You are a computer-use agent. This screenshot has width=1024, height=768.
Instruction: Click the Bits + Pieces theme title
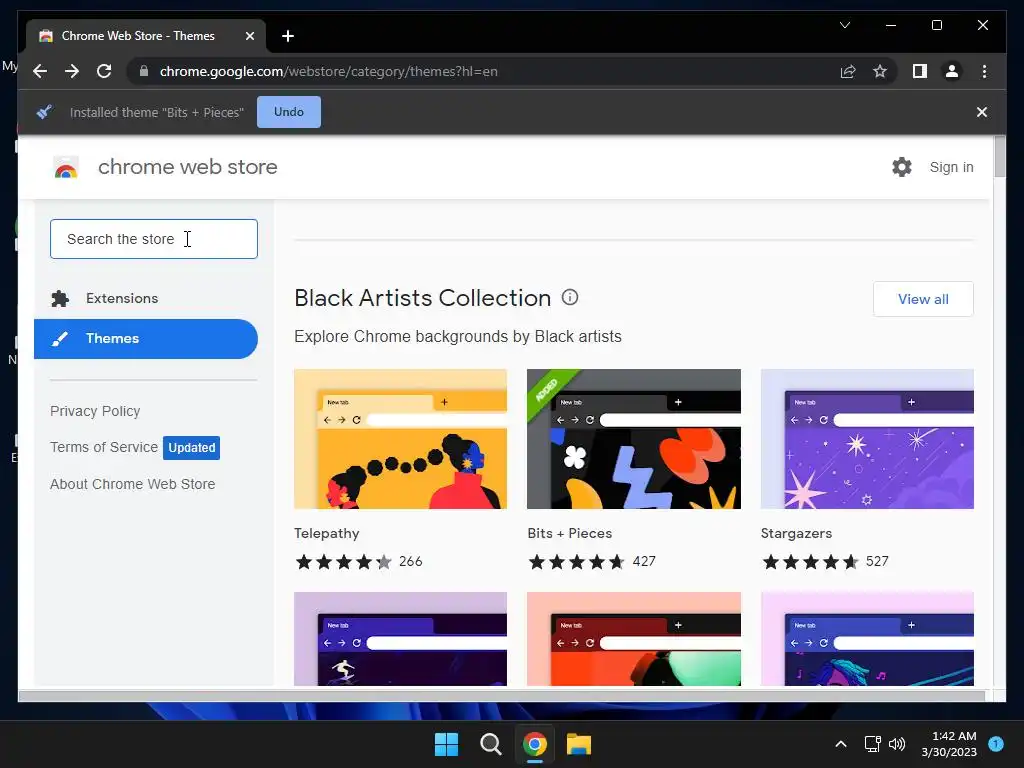click(569, 533)
